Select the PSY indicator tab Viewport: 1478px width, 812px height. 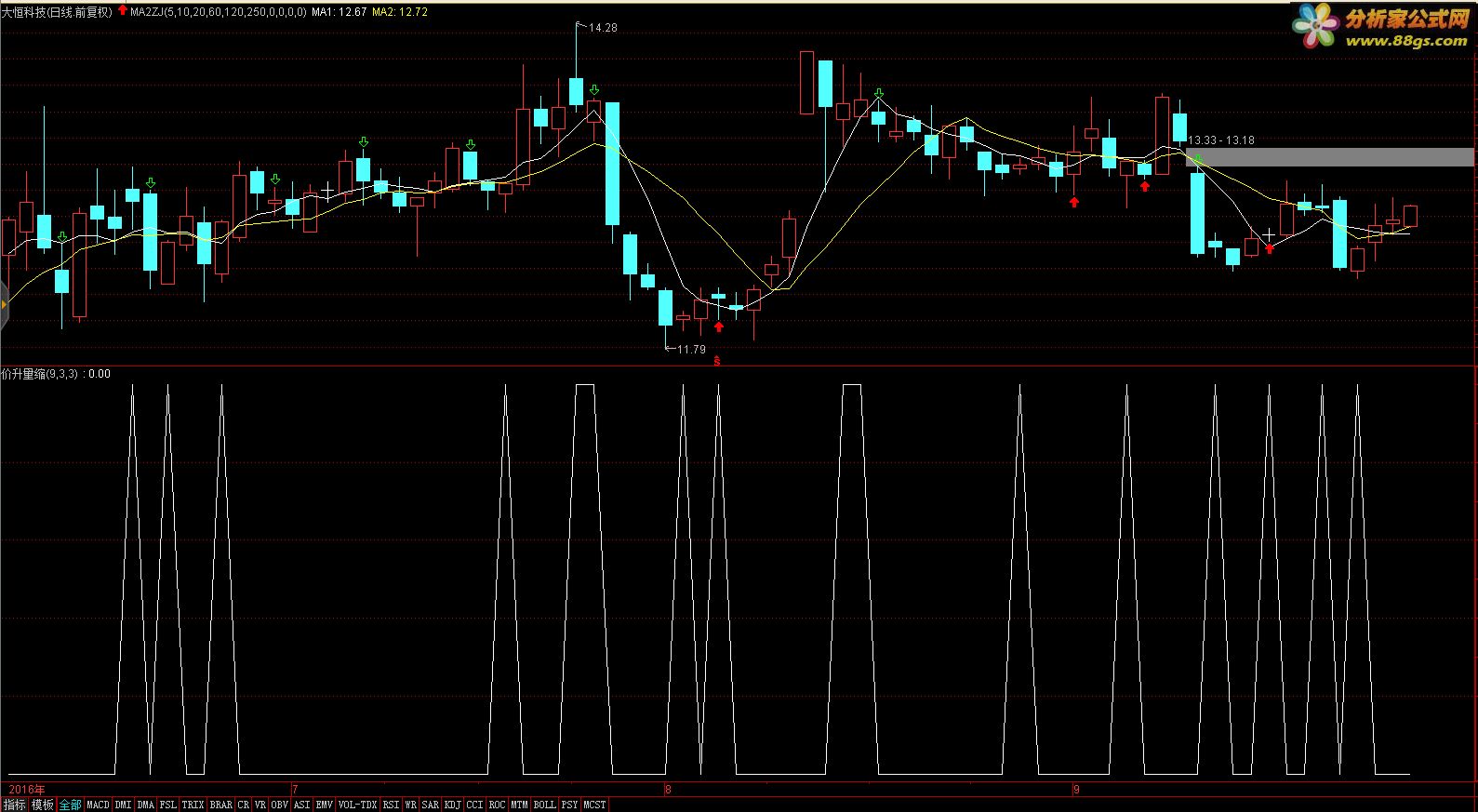coord(569,805)
